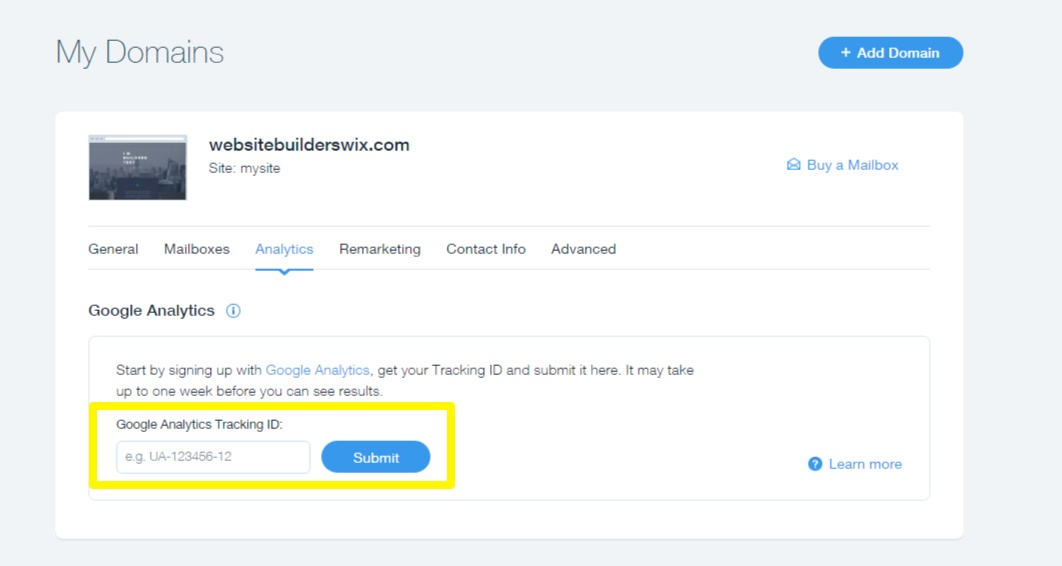This screenshot has width=1062, height=566.
Task: Open the Contact Info tab
Action: coord(486,249)
